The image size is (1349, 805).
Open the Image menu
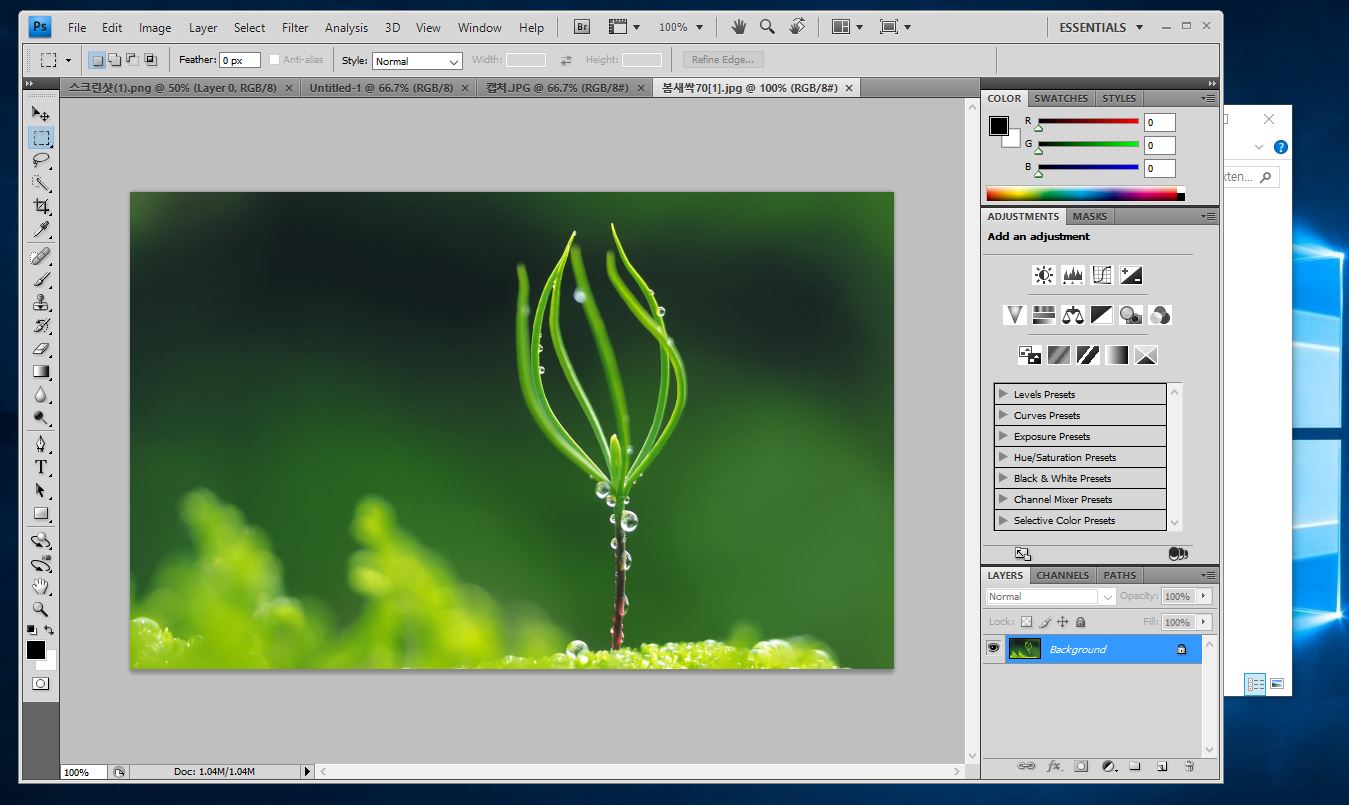(155, 28)
